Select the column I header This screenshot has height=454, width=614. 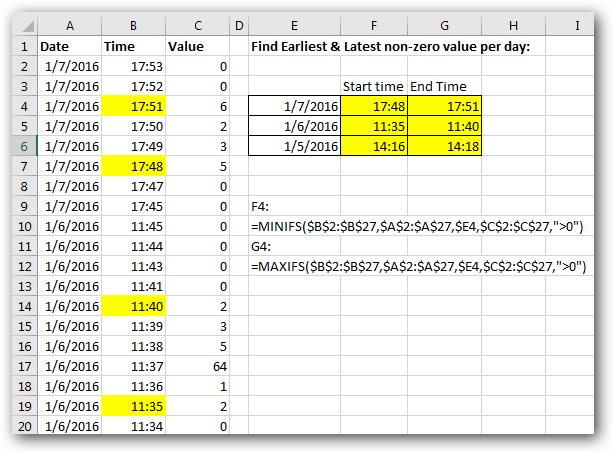coord(577,24)
